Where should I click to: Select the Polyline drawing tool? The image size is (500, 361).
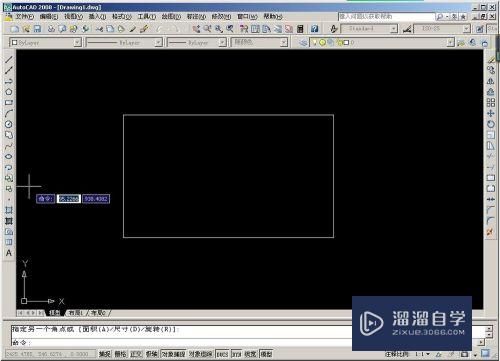pos(9,81)
